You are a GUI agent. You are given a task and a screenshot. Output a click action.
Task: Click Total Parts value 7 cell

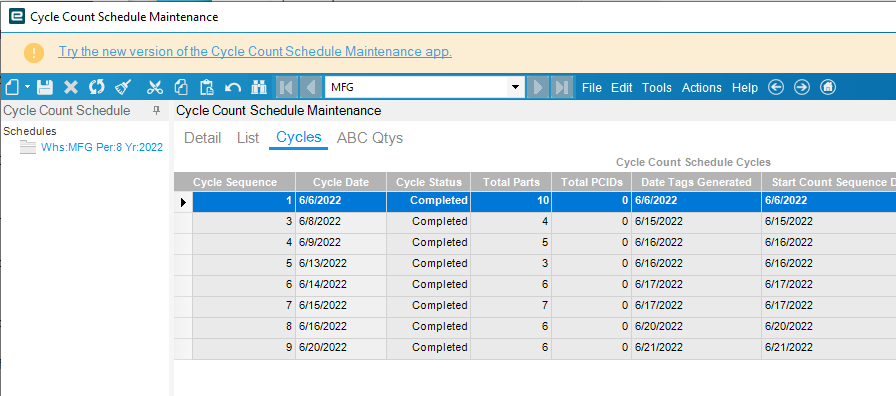(511, 306)
